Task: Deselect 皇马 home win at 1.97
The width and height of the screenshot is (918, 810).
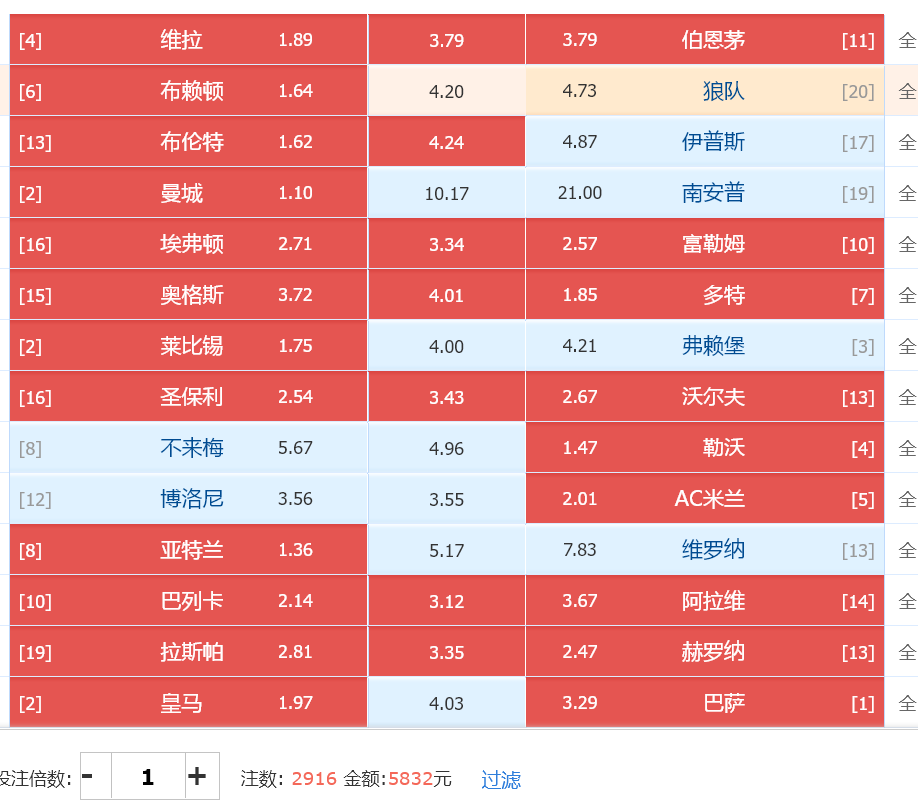Action: (189, 702)
